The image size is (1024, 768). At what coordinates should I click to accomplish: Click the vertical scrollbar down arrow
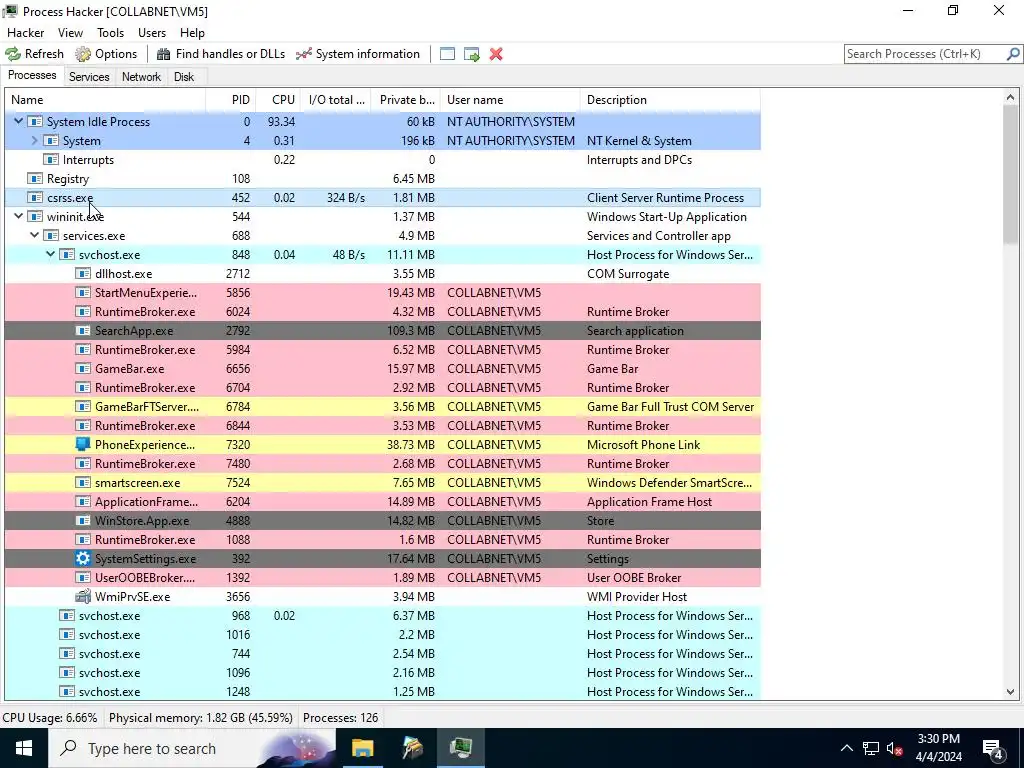(1010, 692)
